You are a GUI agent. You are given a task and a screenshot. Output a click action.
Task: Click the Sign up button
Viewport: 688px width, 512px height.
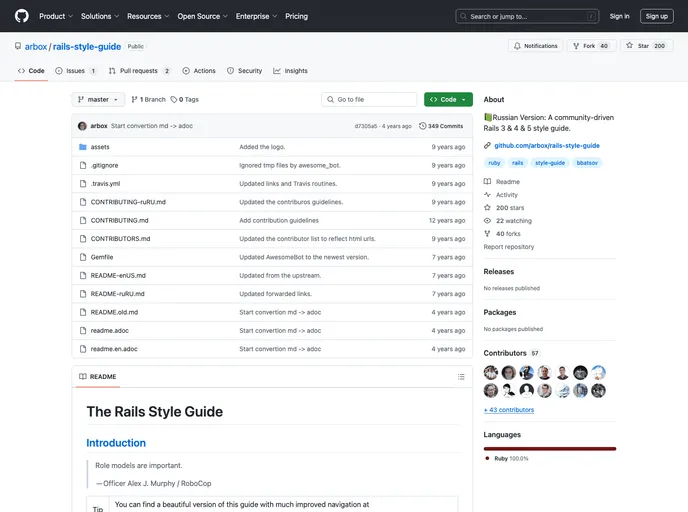(656, 16)
